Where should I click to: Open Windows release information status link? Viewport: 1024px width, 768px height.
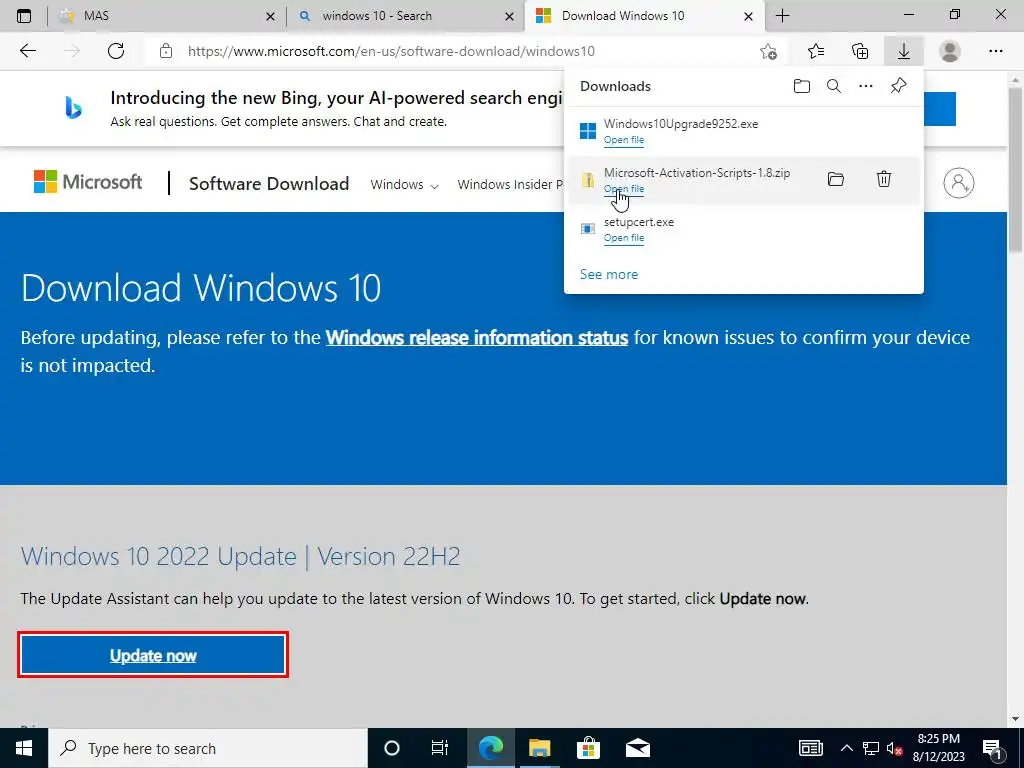(x=477, y=338)
